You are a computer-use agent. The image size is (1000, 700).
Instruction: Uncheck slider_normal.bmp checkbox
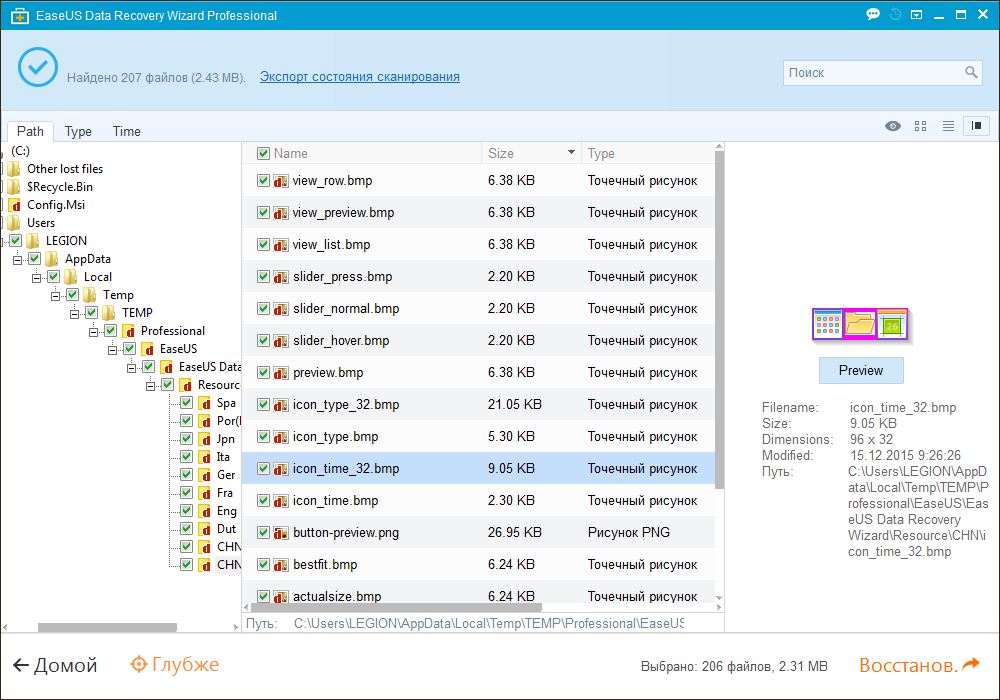click(x=263, y=309)
